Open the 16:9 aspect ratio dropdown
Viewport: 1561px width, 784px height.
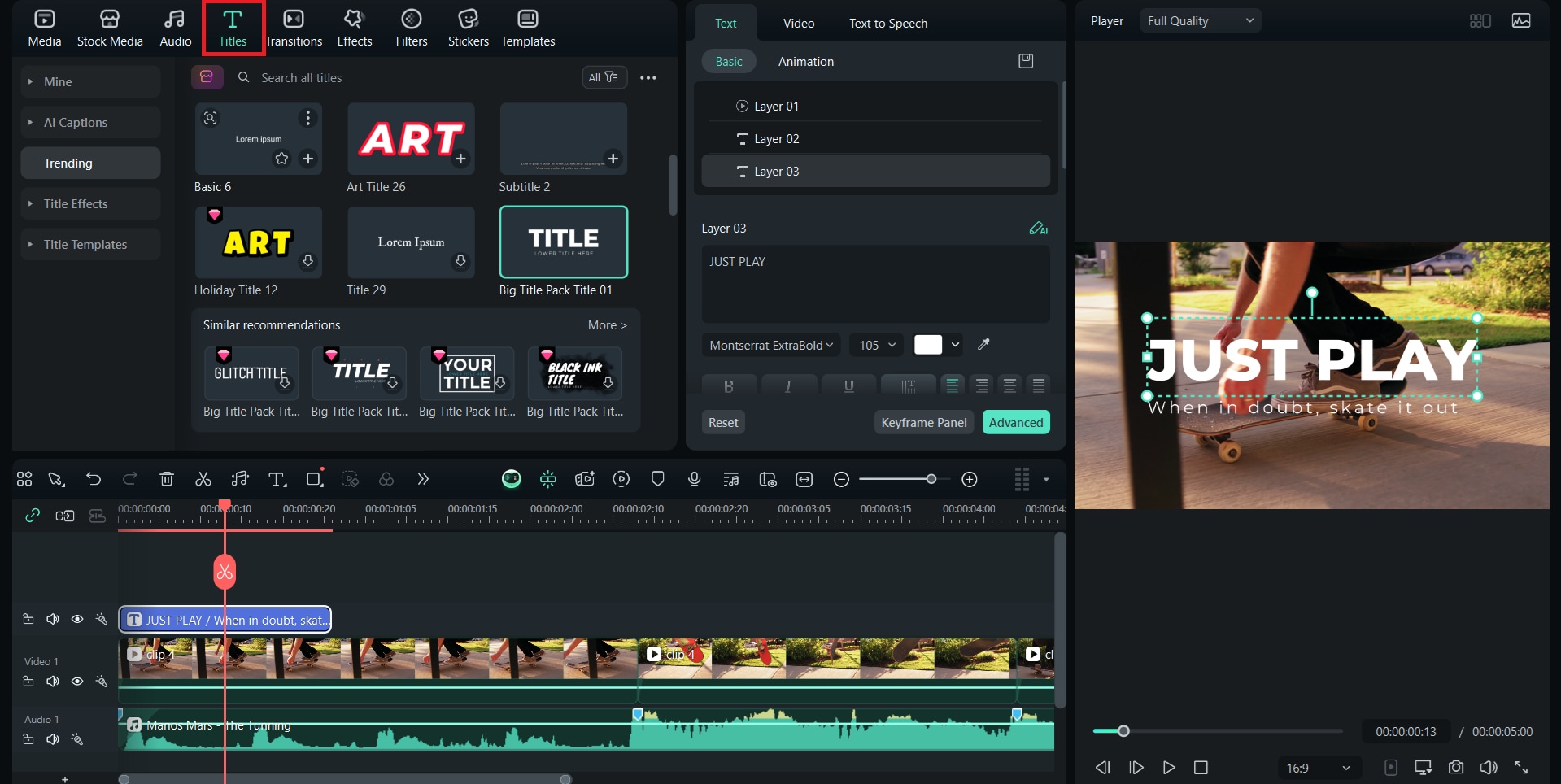(x=1318, y=768)
